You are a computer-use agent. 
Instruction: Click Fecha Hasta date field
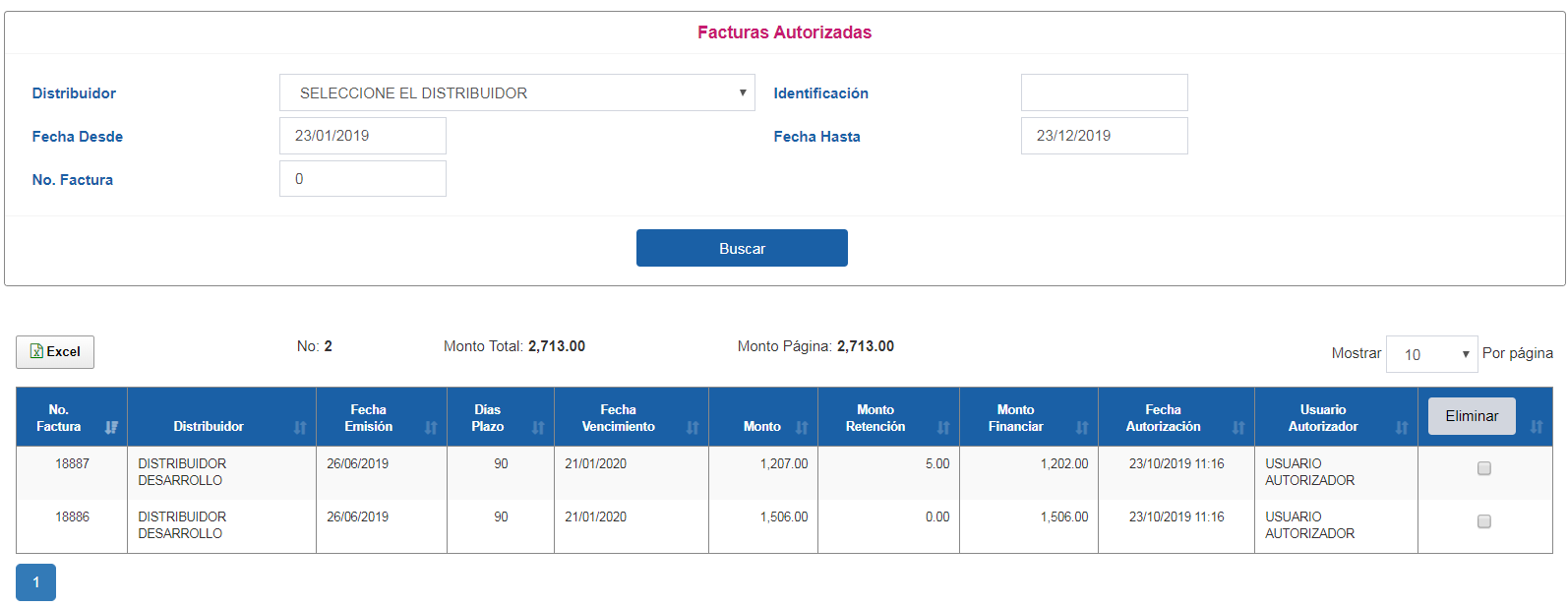click(x=1105, y=136)
